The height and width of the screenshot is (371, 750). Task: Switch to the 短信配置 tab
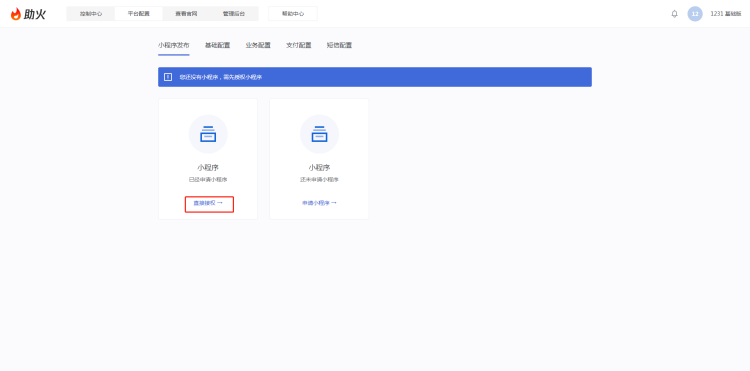[x=340, y=45]
